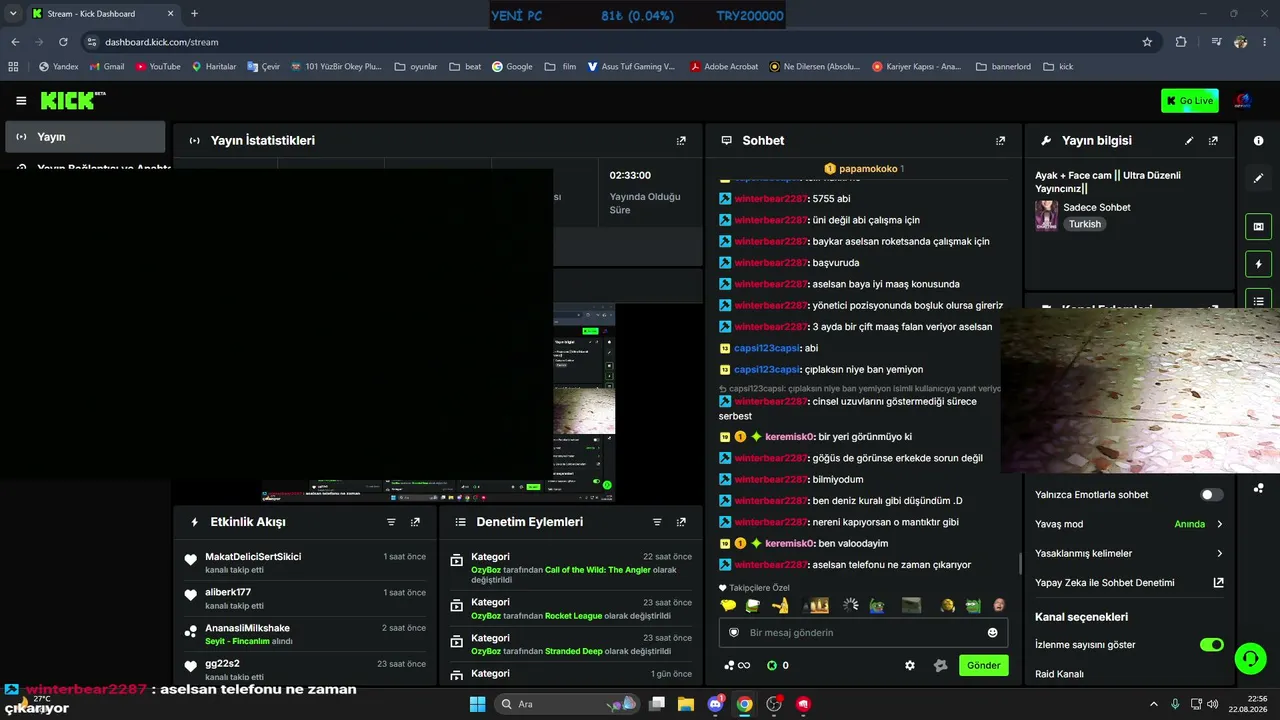Filter the Denetim Eylemleri list

click(x=657, y=522)
